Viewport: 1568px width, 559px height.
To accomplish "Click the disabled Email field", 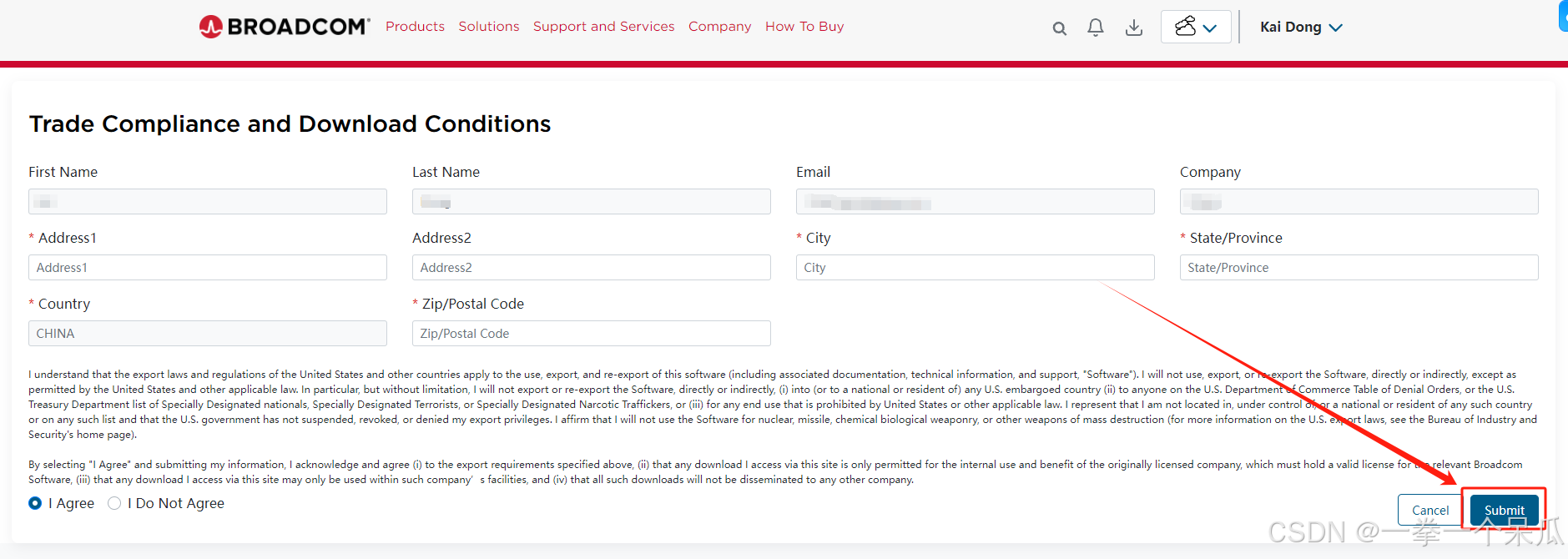I will click(x=976, y=202).
